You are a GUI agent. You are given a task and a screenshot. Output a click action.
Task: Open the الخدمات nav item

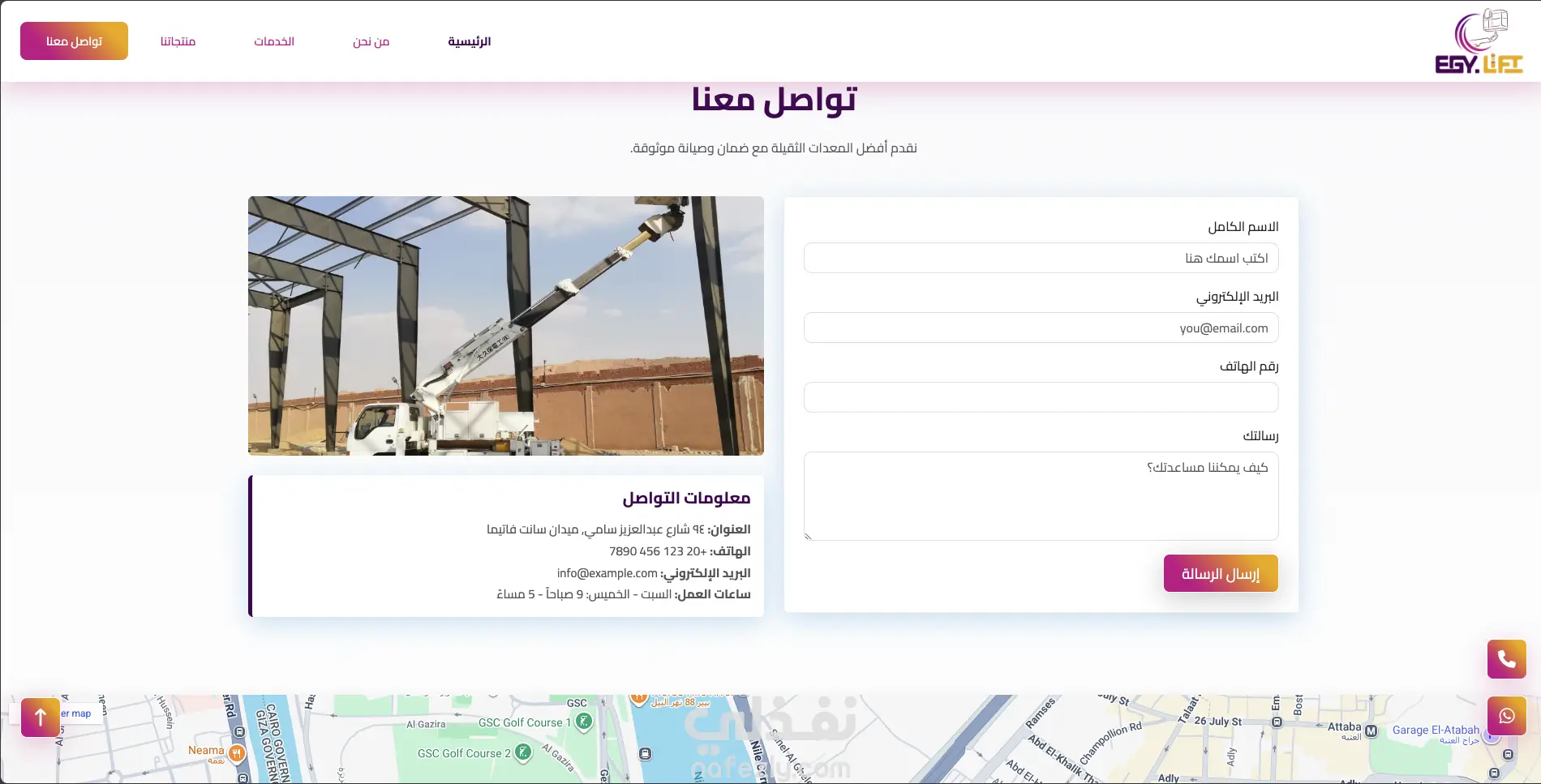tap(274, 41)
